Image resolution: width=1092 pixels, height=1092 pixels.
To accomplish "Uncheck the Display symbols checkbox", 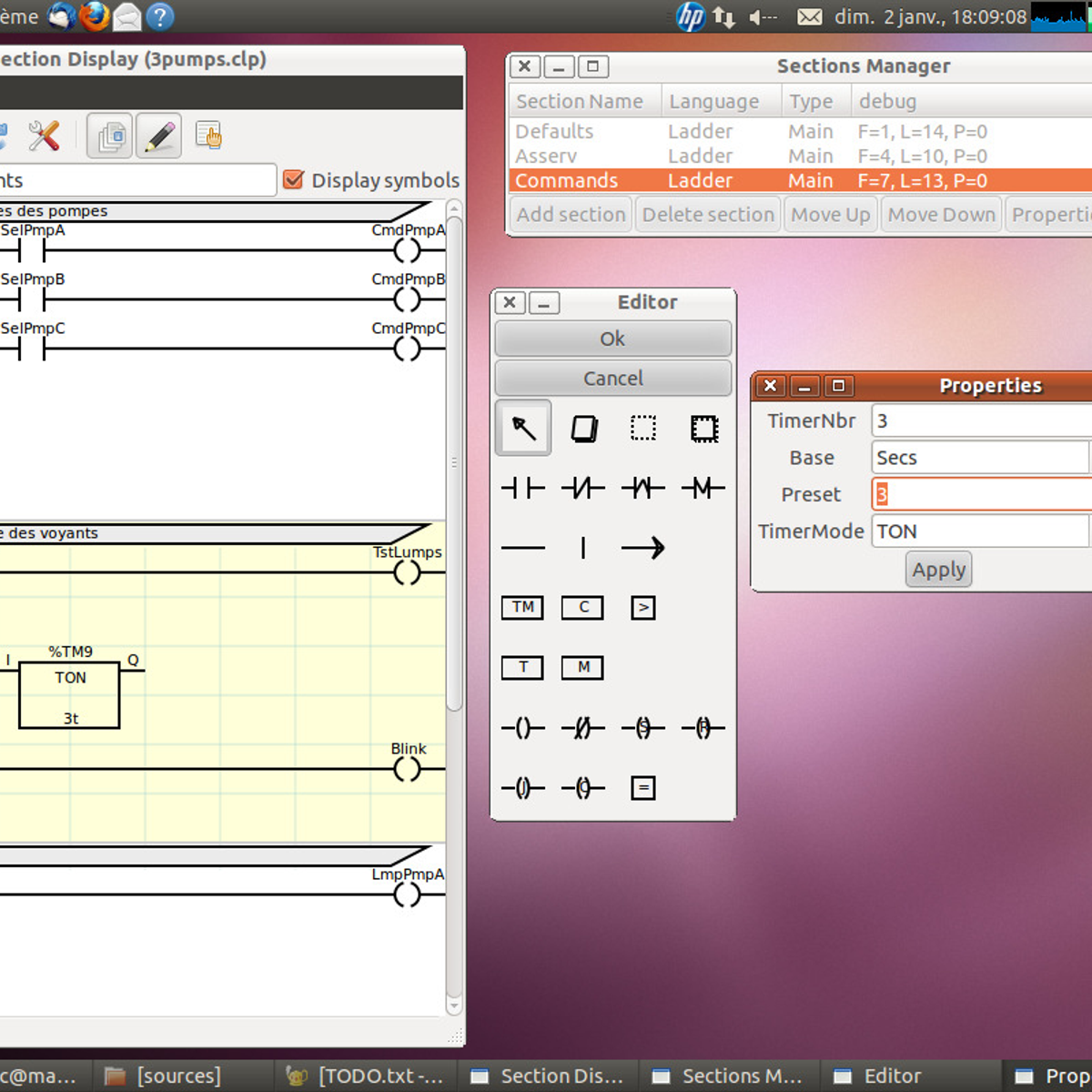I will pyautogui.click(x=293, y=180).
